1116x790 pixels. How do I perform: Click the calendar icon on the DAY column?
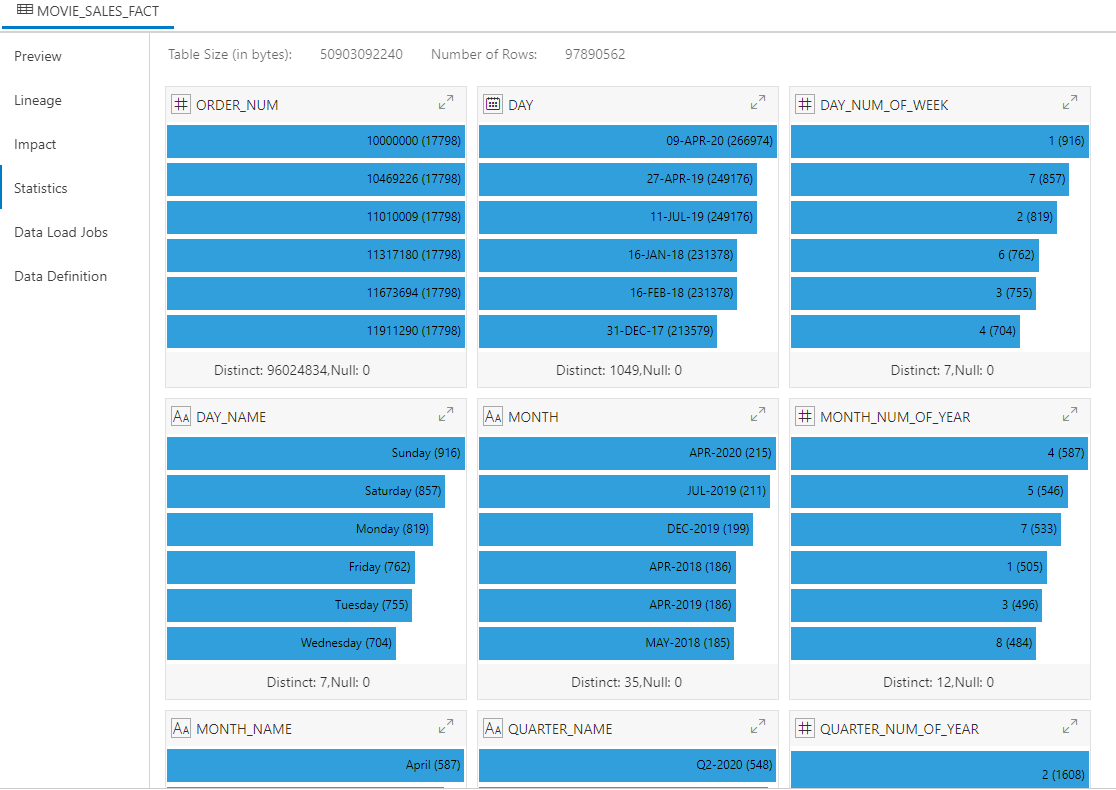tap(493, 104)
